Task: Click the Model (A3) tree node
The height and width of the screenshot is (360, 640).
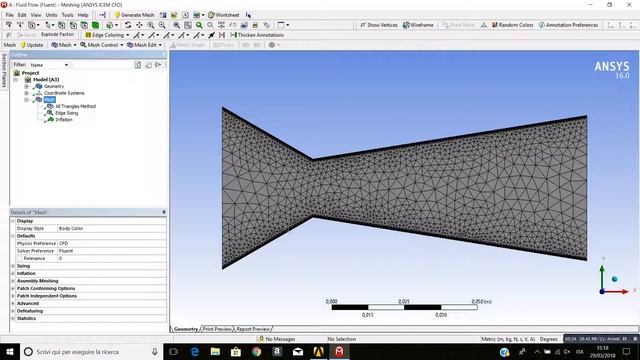Action: (x=46, y=80)
